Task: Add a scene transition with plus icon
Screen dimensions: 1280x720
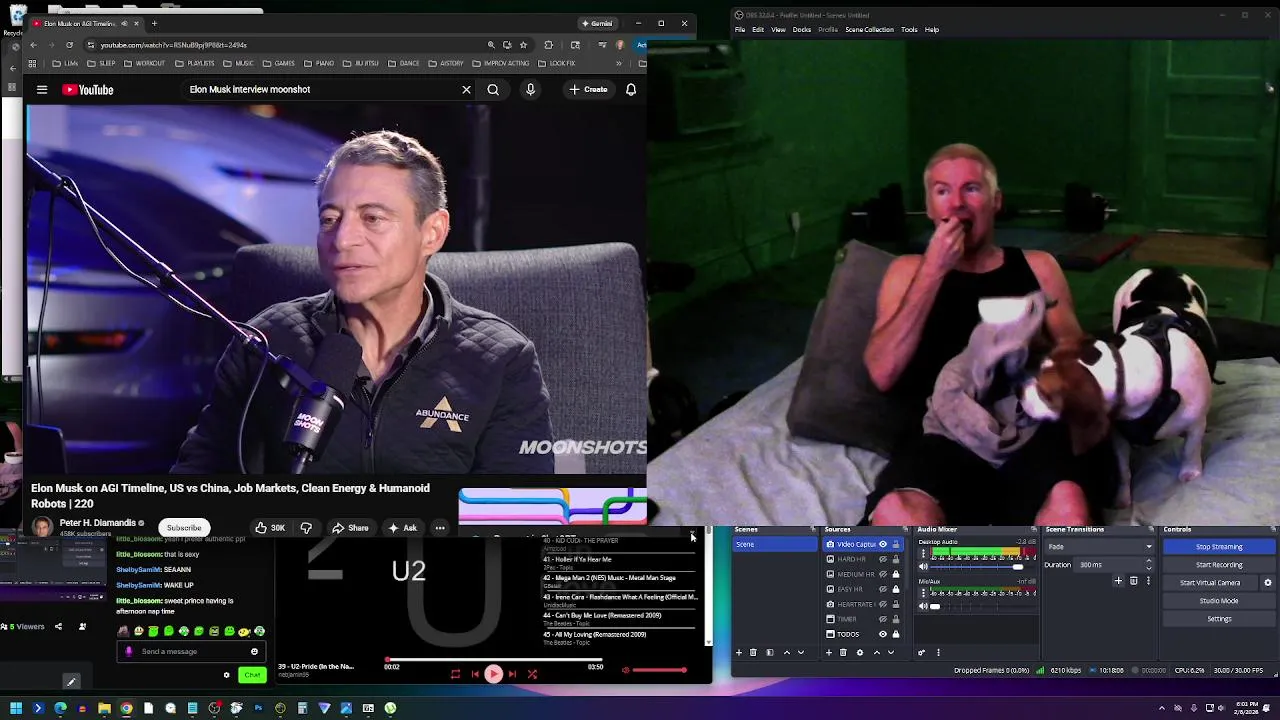Action: (x=1118, y=581)
